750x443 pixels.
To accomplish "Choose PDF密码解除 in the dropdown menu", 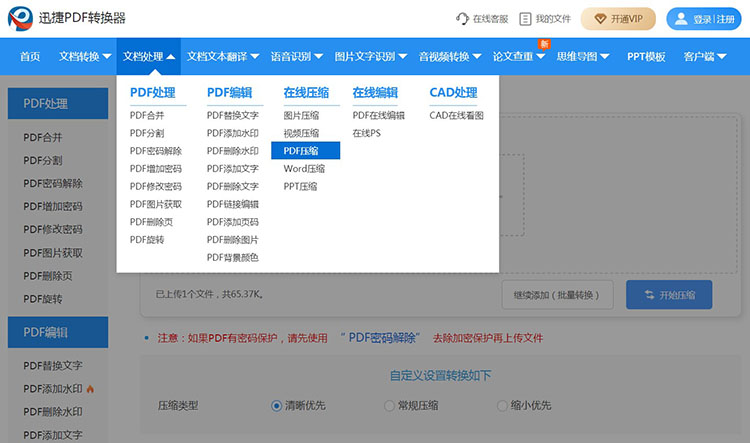I will coord(155,151).
